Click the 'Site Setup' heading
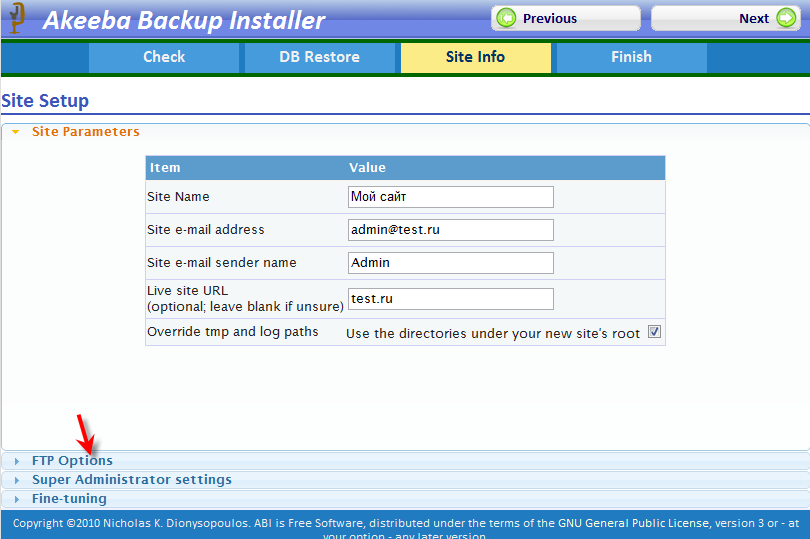The height and width of the screenshot is (539, 810). pyautogui.click(x=45, y=101)
